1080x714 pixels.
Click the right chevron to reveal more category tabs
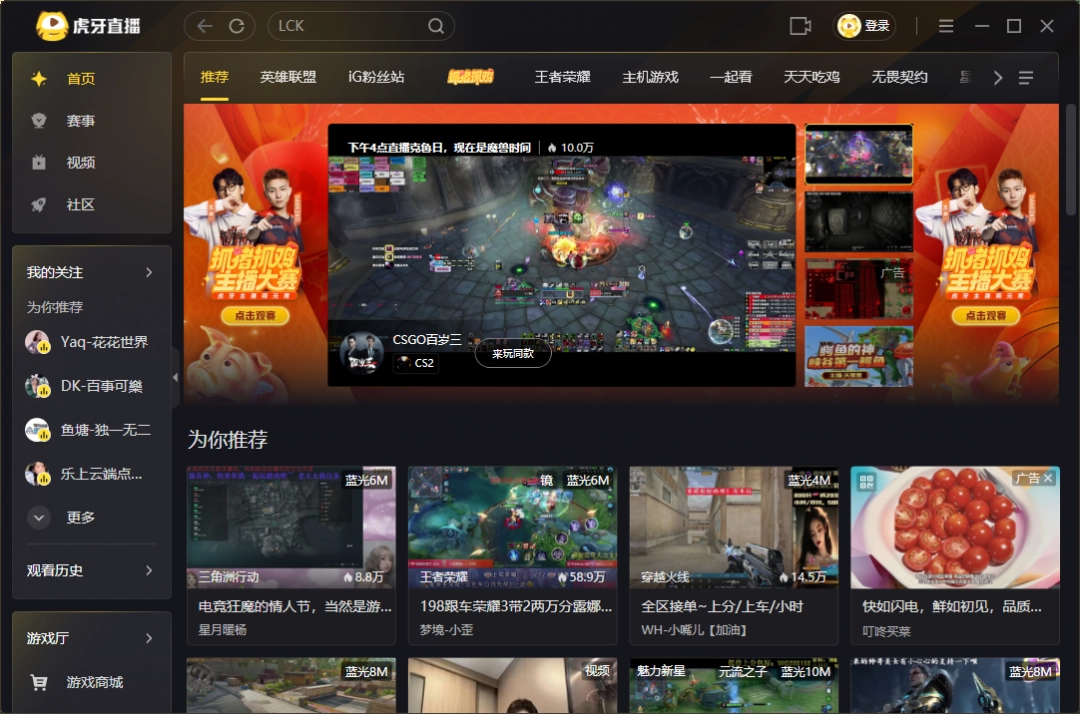pyautogui.click(x=997, y=77)
